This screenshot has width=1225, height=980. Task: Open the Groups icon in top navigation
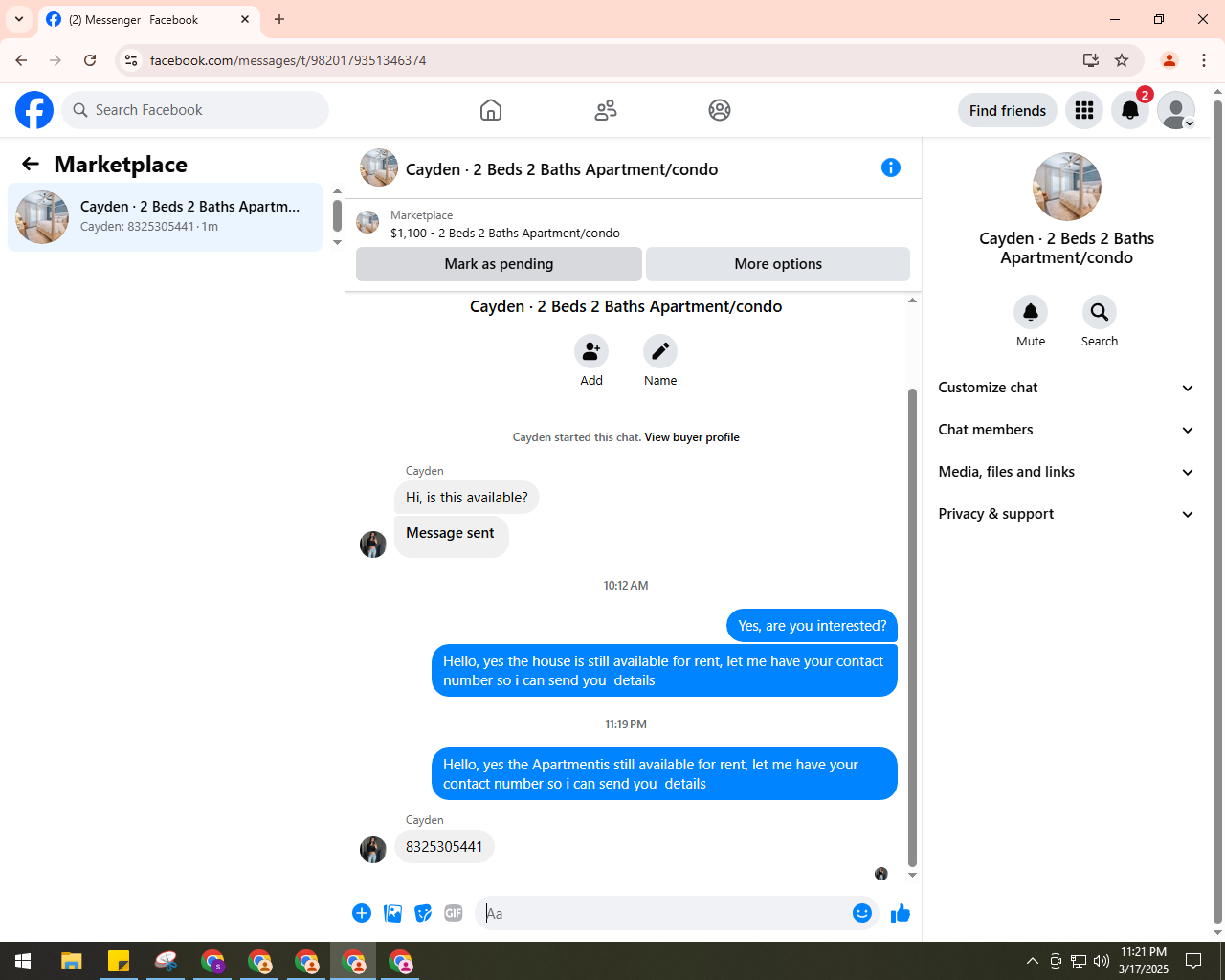point(720,110)
